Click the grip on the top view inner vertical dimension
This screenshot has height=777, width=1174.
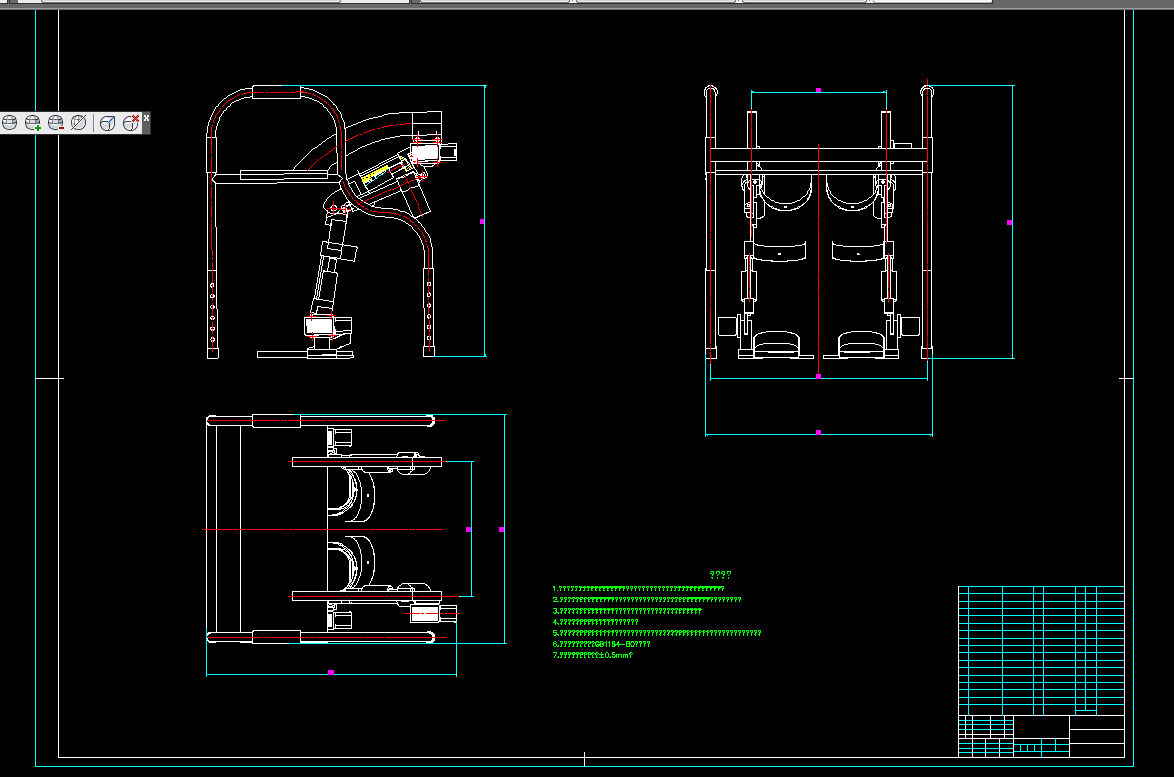point(469,529)
